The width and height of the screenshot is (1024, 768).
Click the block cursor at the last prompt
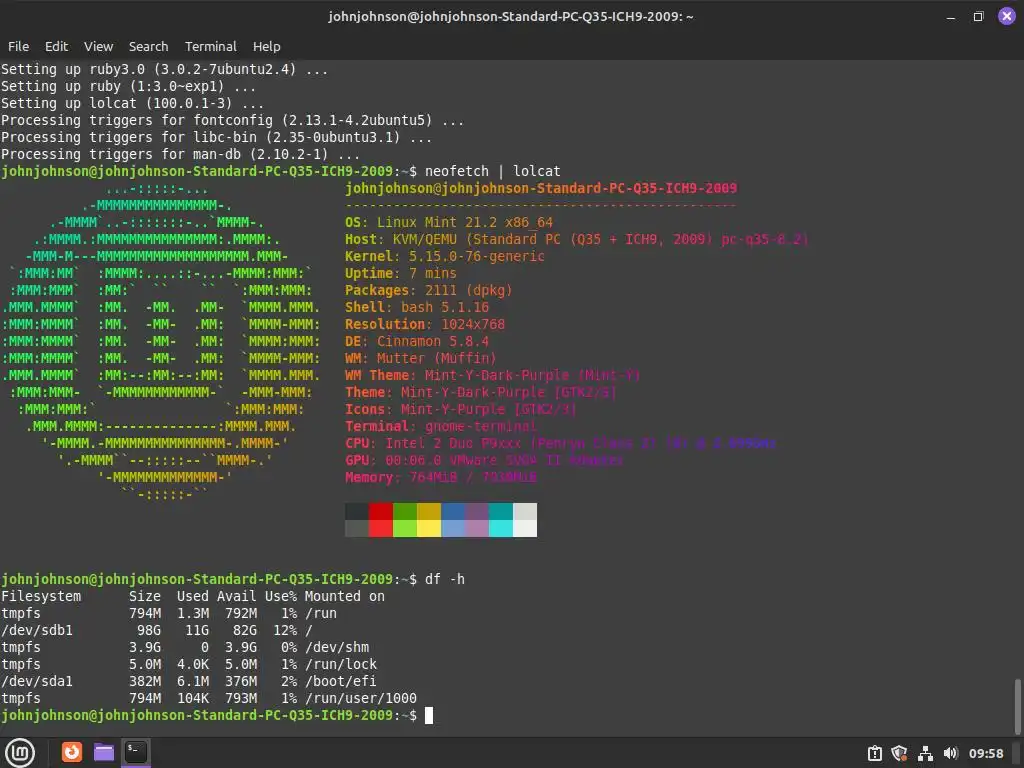click(429, 715)
